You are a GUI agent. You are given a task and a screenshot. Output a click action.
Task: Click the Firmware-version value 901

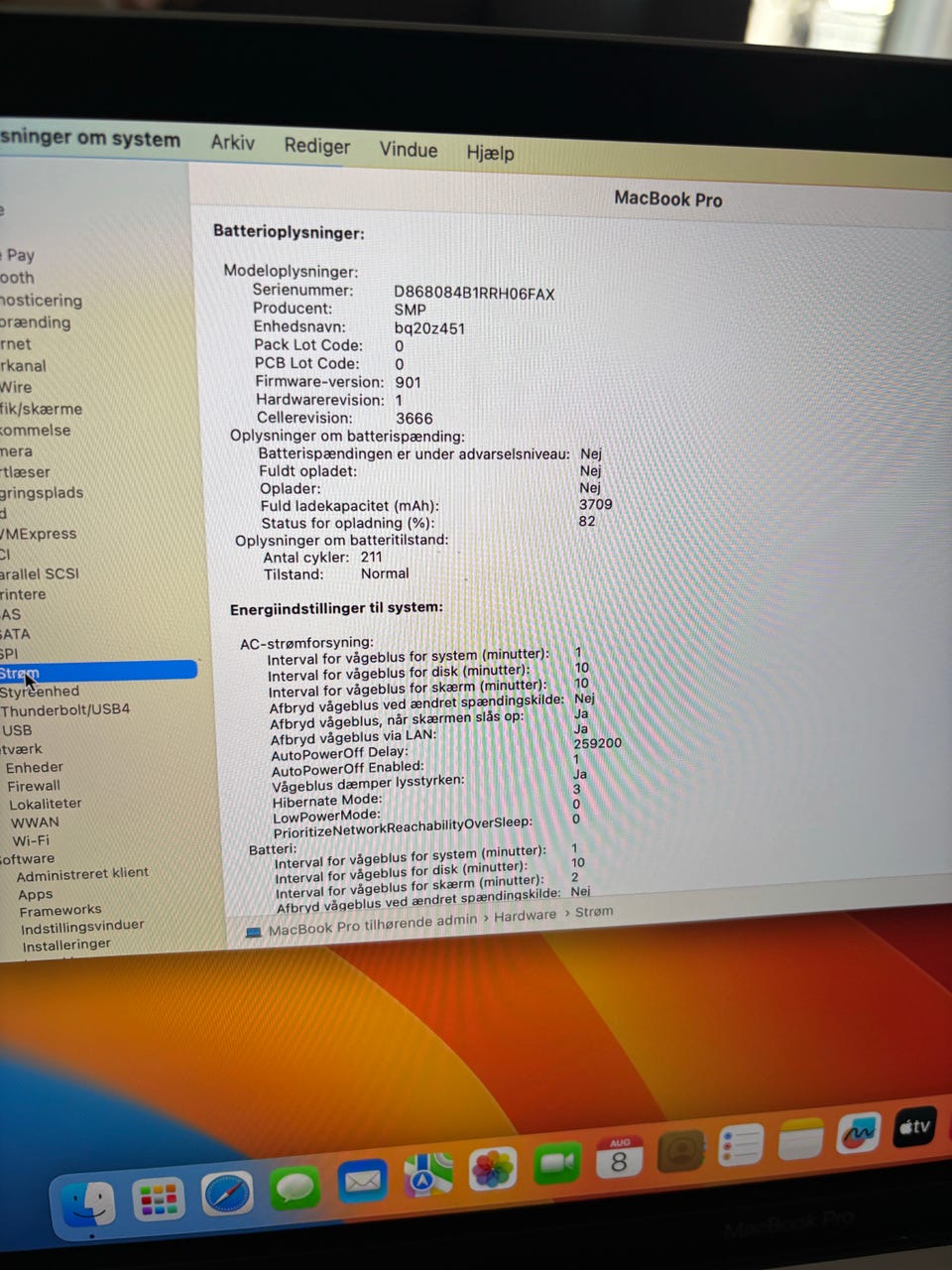pyautogui.click(x=408, y=382)
